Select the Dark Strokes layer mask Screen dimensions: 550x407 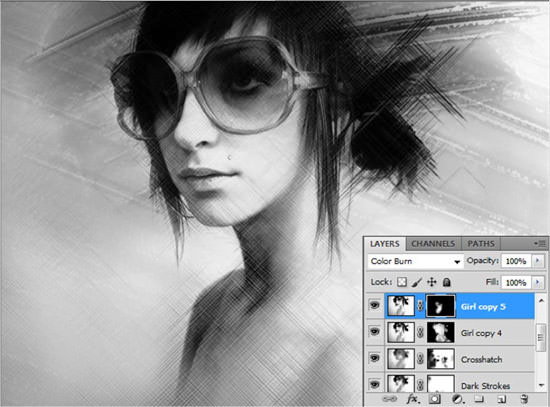[x=441, y=383]
